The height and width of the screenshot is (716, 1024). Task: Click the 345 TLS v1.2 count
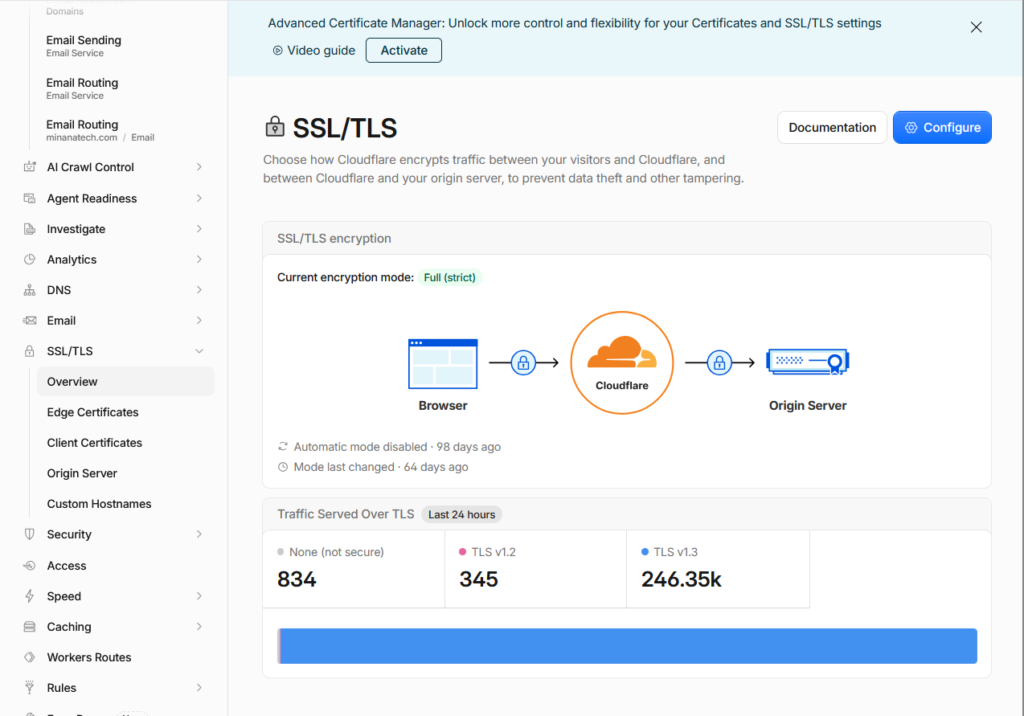coord(478,579)
